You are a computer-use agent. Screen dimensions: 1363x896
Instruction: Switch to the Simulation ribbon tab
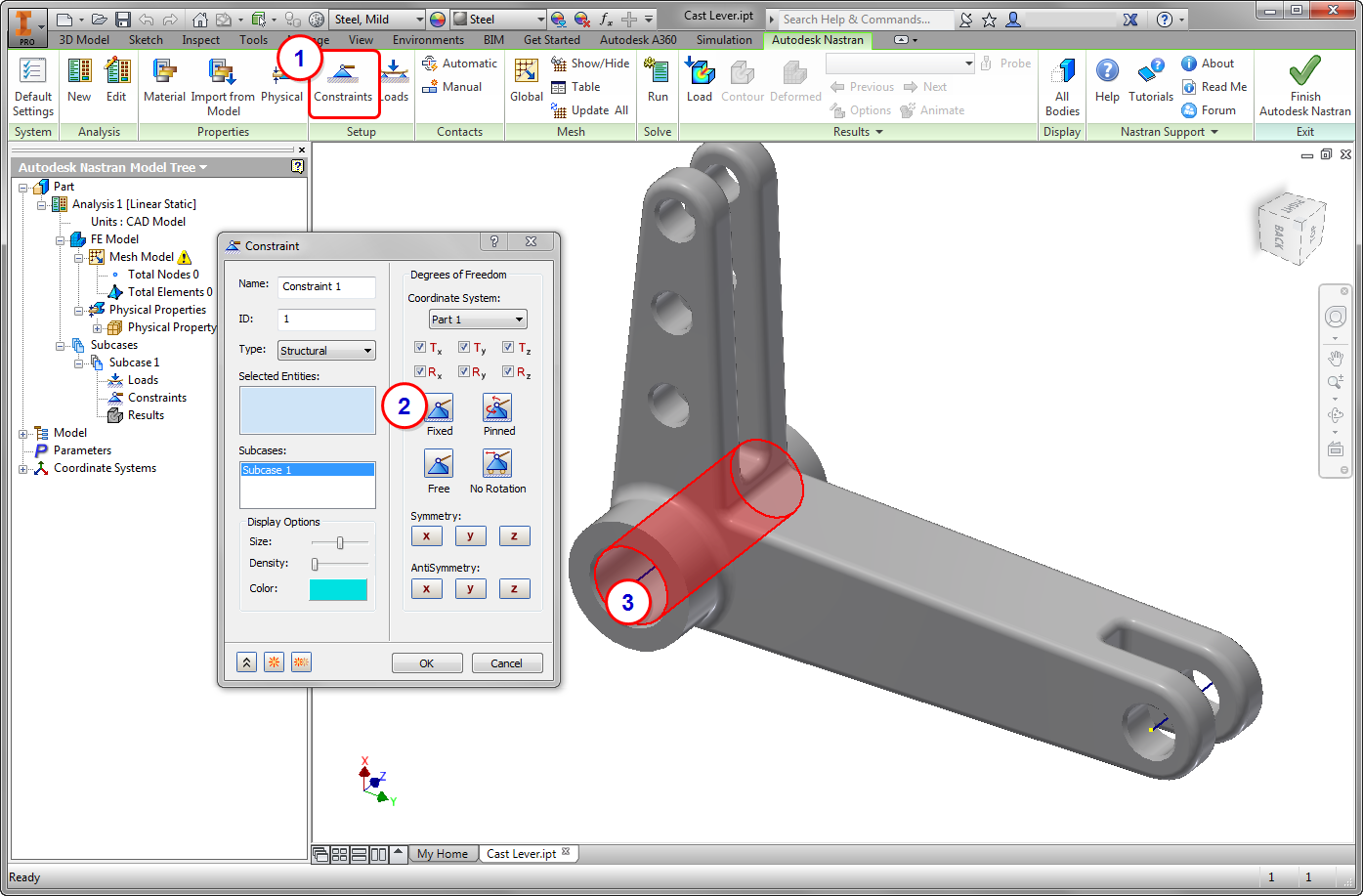(x=724, y=40)
